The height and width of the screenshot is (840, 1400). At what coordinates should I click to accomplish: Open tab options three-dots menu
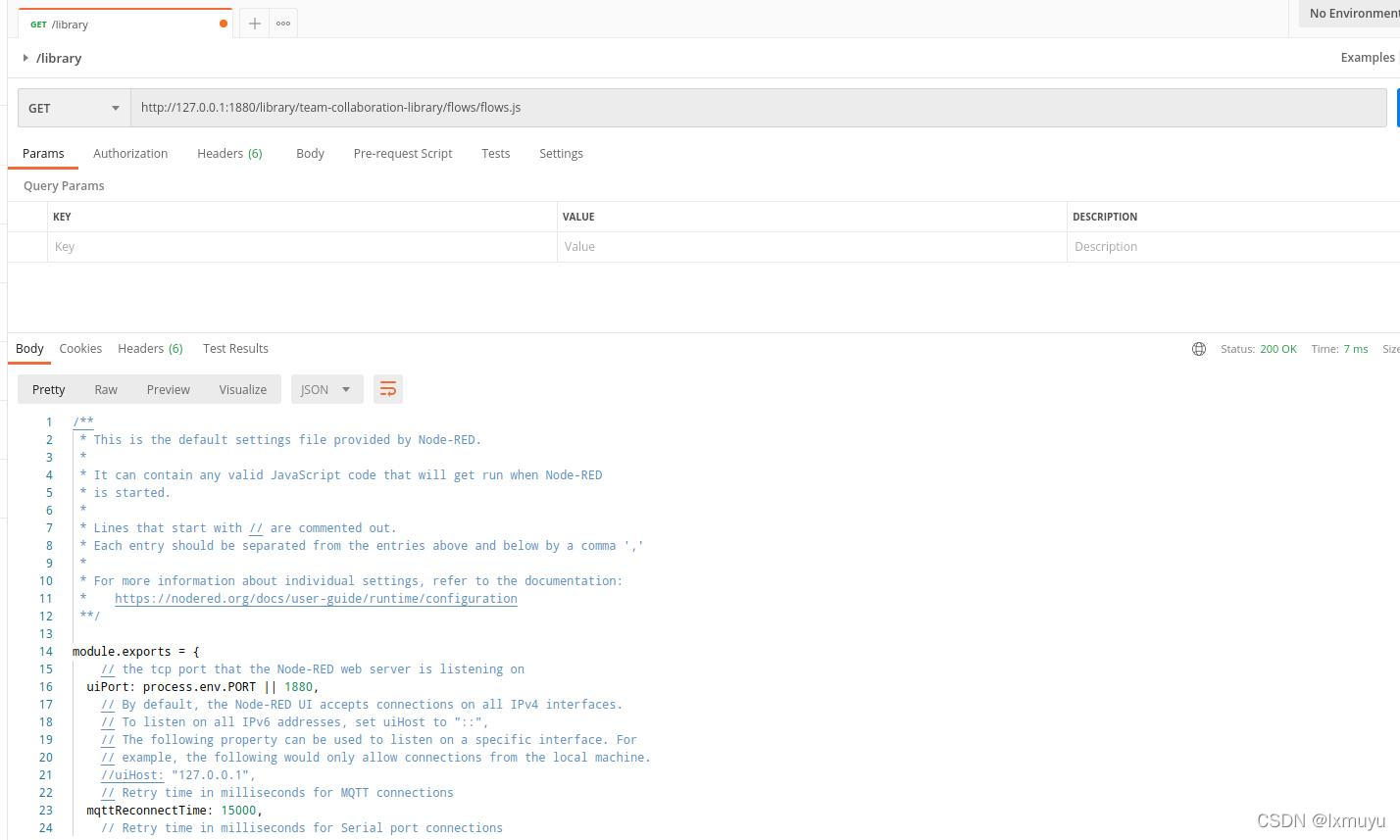283,24
